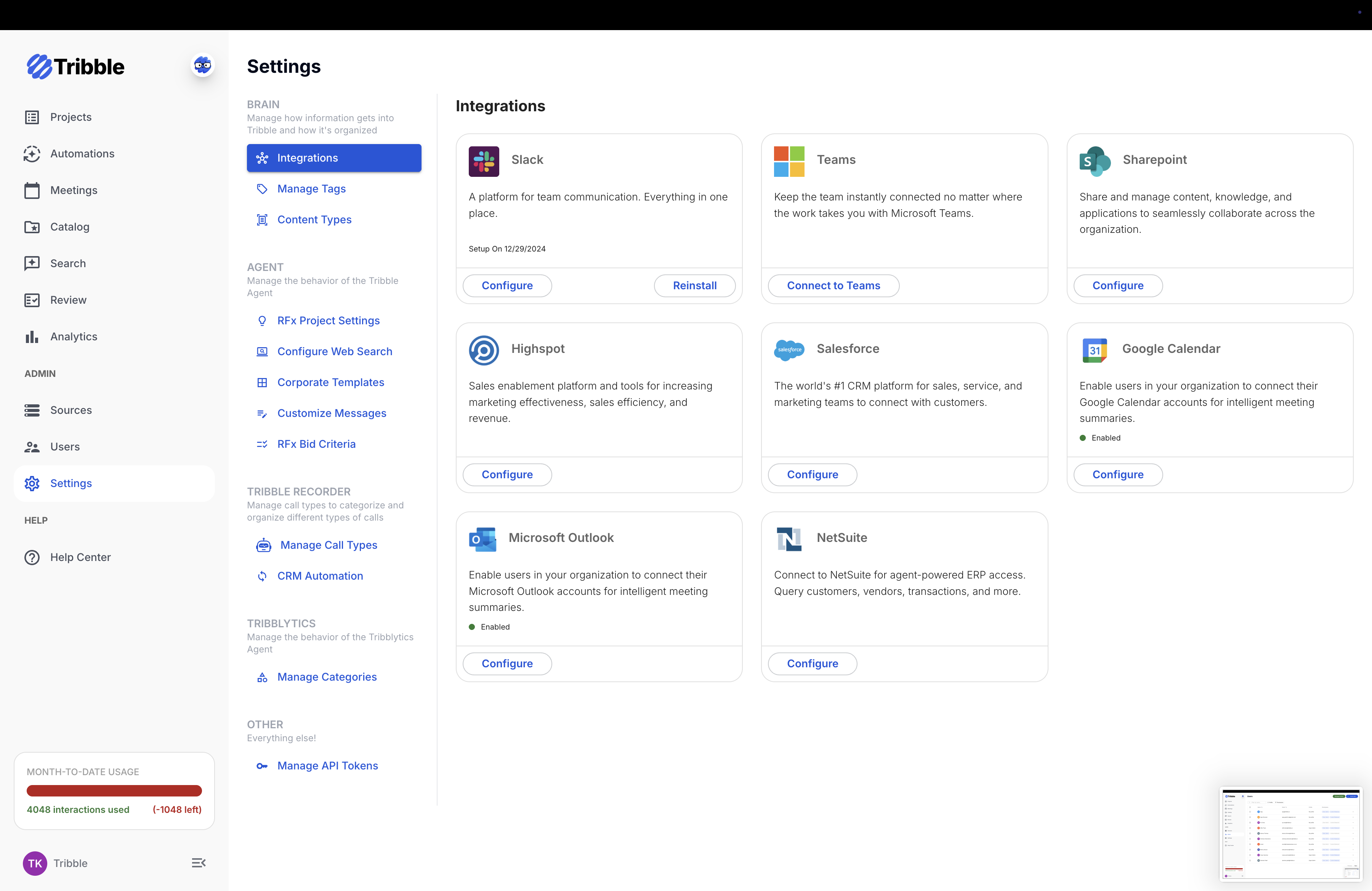Click the Sharepoint logo icon
Screen dimensions: 1372x891
pyautogui.click(x=1095, y=161)
